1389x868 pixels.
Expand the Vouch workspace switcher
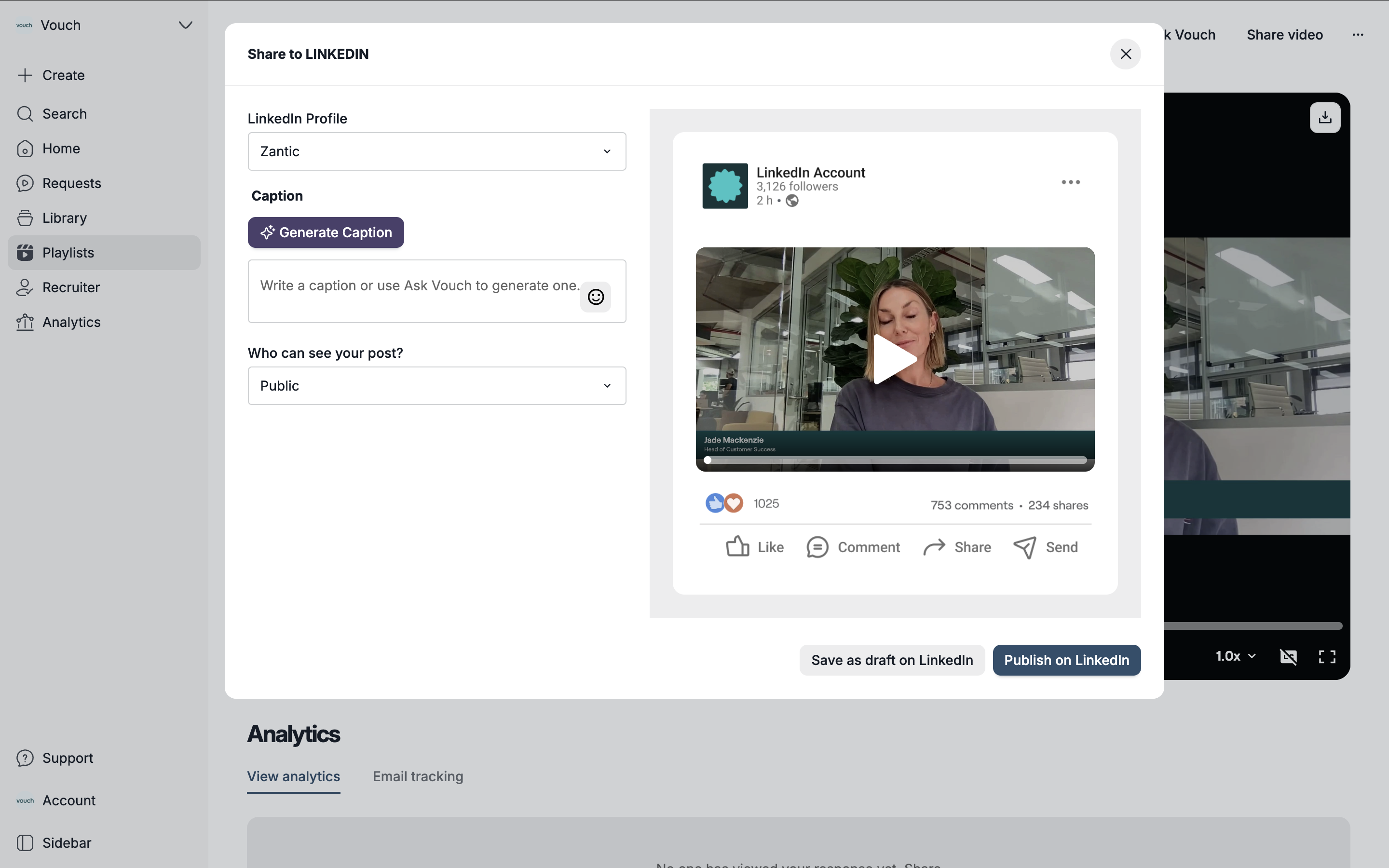point(185,25)
